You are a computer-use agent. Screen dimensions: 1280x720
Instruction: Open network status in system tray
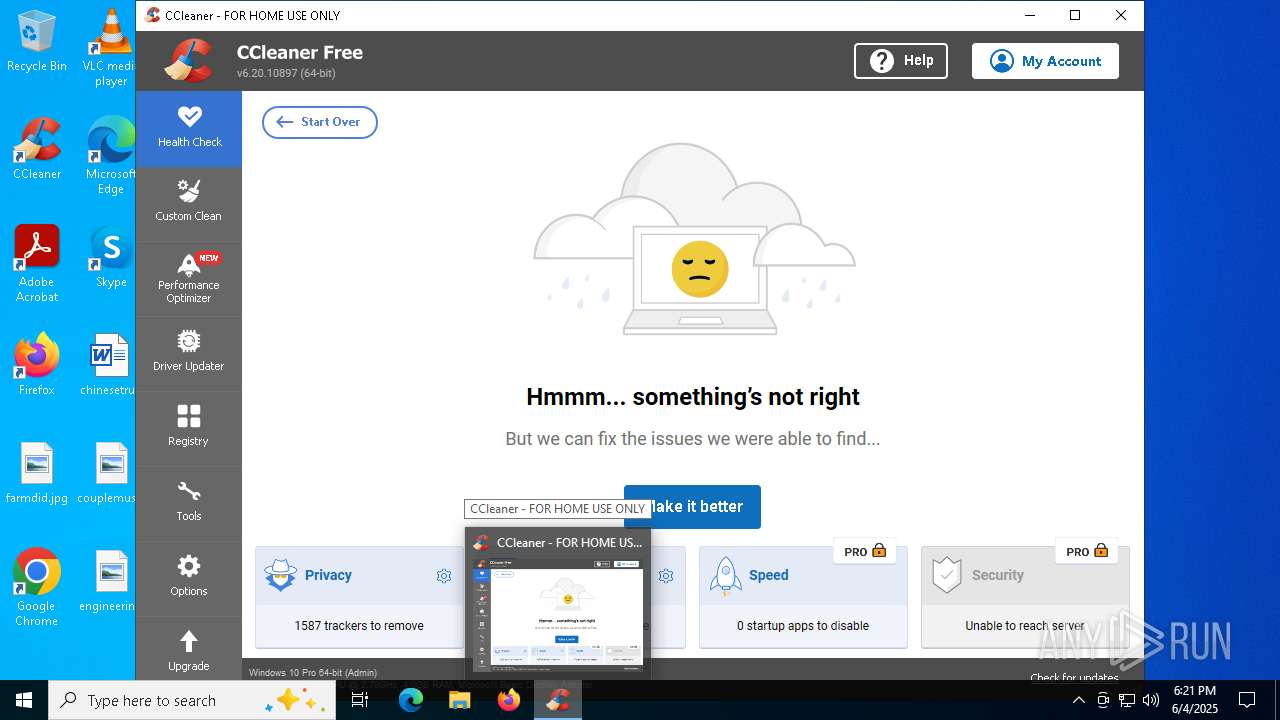pos(1127,700)
